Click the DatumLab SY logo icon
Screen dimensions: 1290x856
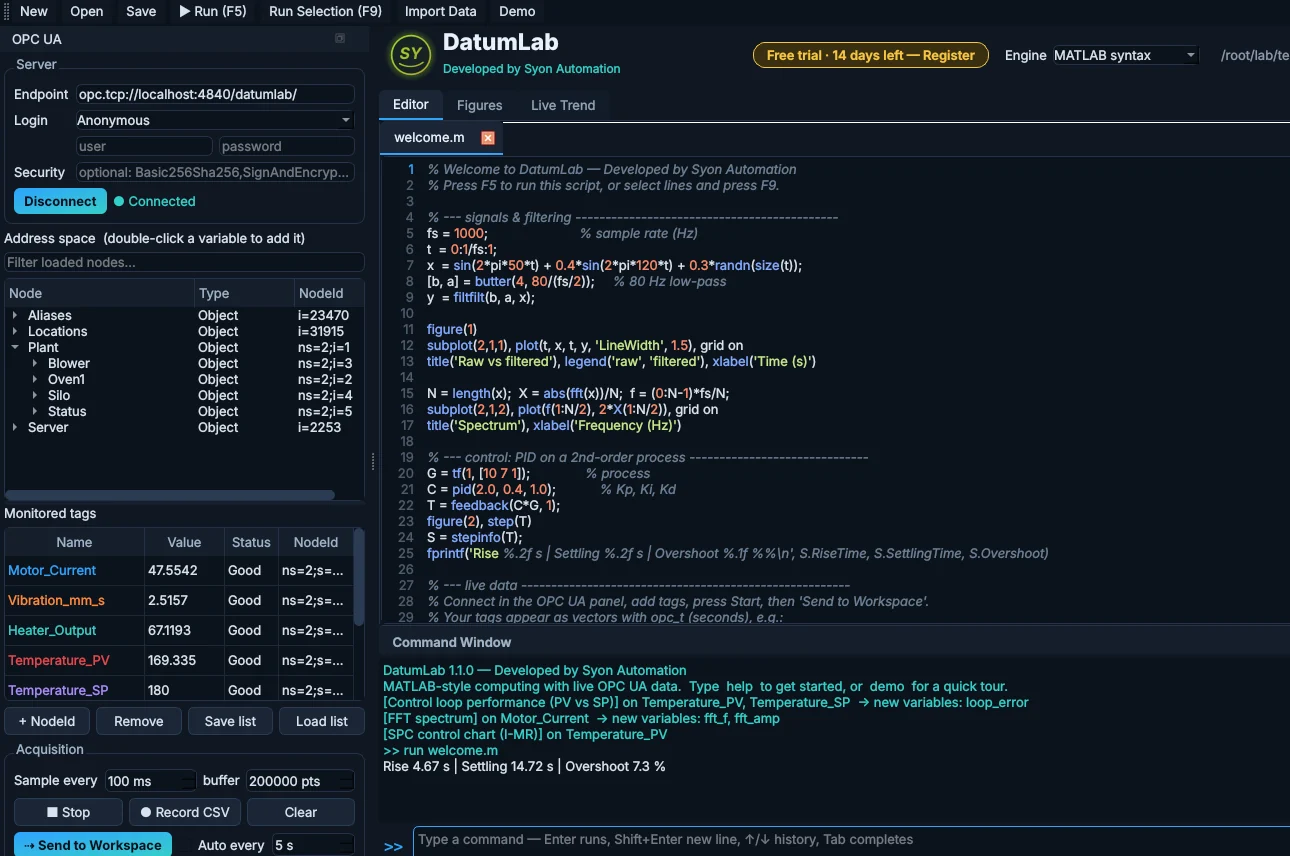click(409, 54)
